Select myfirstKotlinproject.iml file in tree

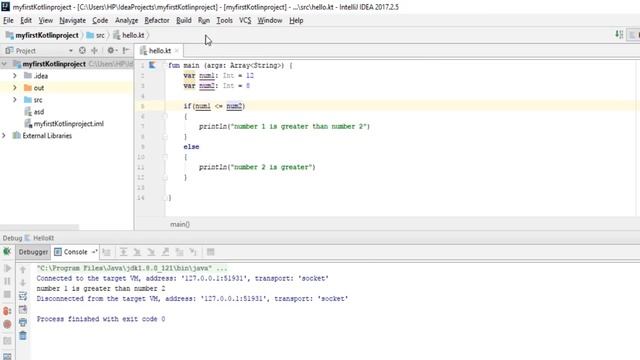point(64,124)
